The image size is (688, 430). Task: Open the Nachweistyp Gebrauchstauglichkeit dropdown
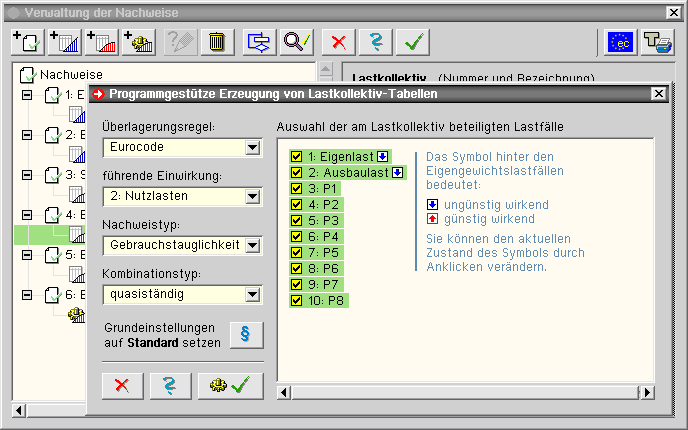(252, 245)
